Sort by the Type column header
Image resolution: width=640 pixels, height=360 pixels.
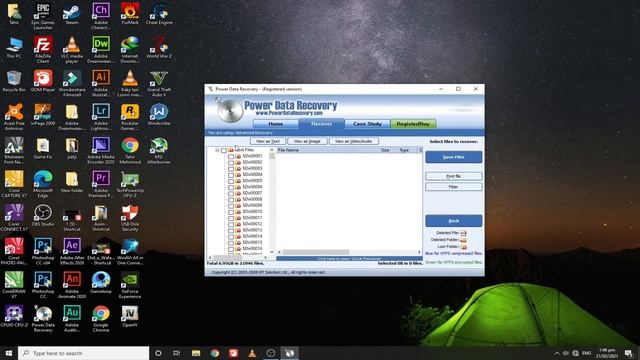click(404, 150)
